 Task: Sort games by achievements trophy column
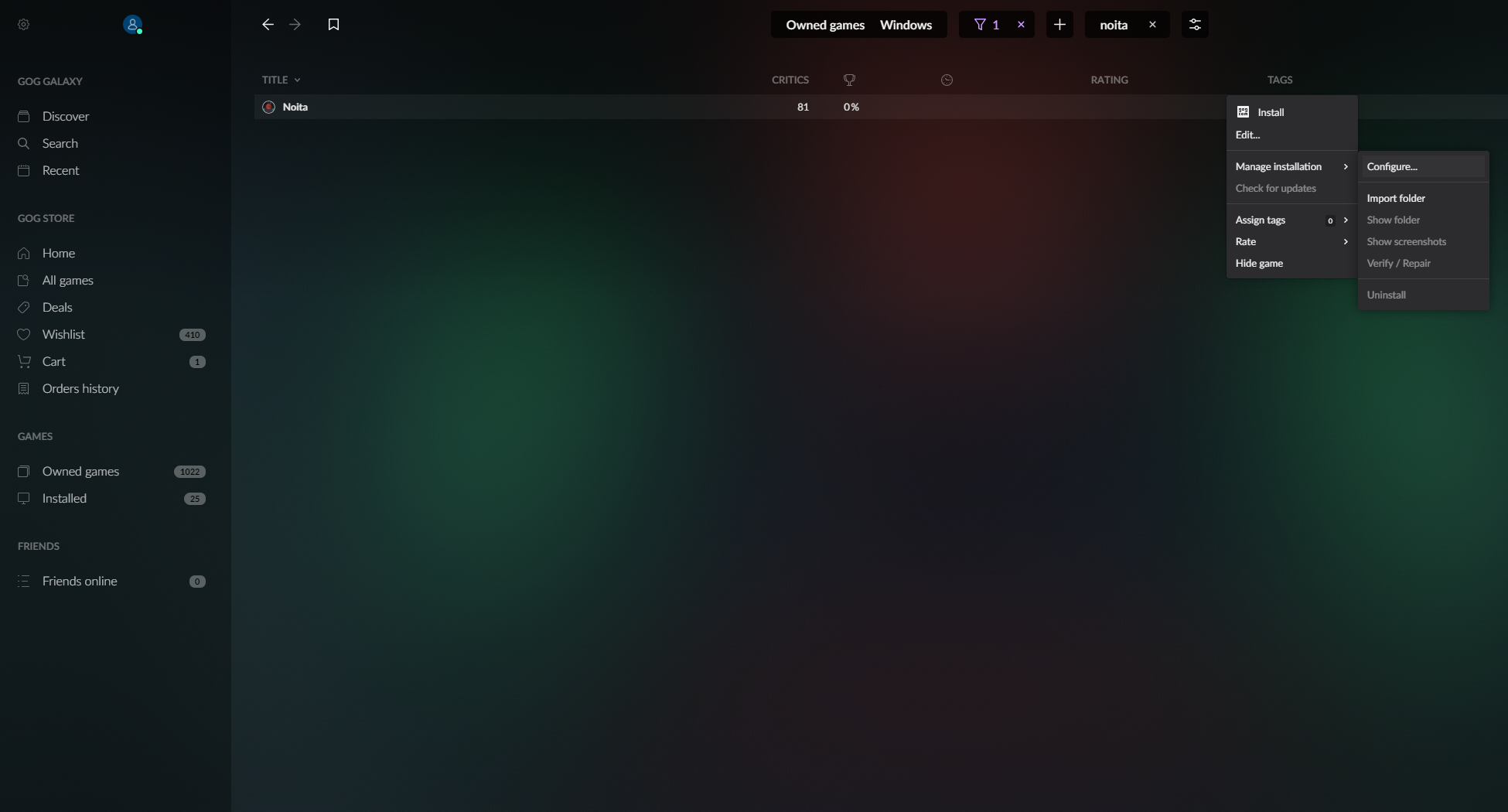pyautogui.click(x=848, y=80)
